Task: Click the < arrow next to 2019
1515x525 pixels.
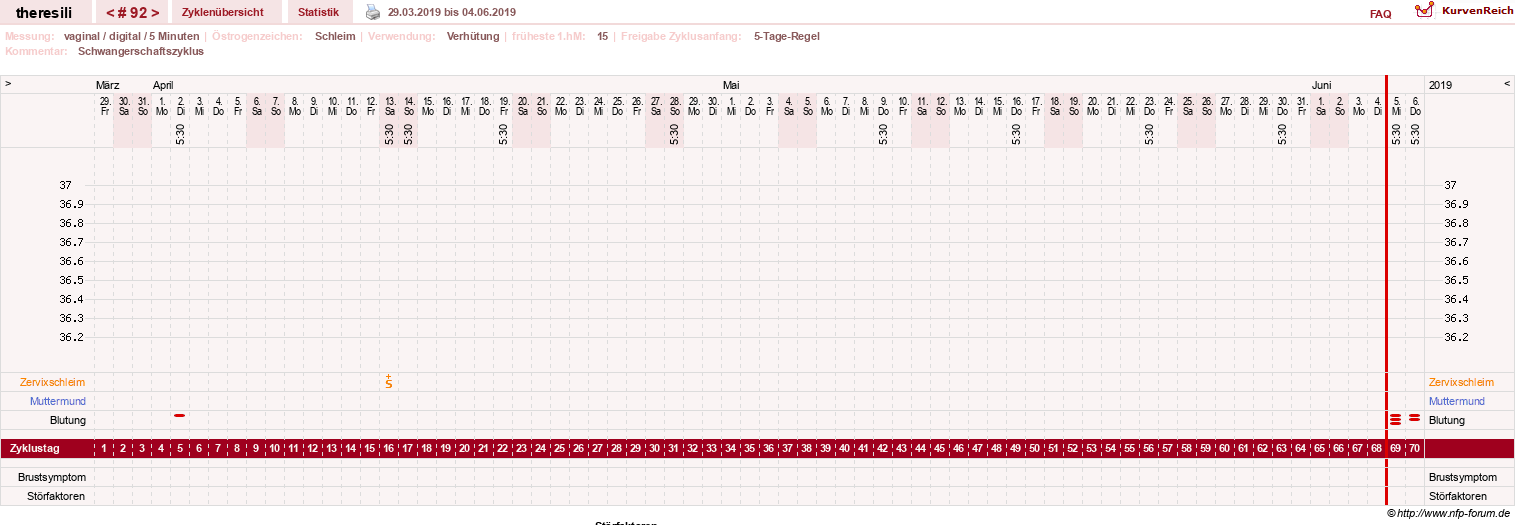Action: 1507,84
